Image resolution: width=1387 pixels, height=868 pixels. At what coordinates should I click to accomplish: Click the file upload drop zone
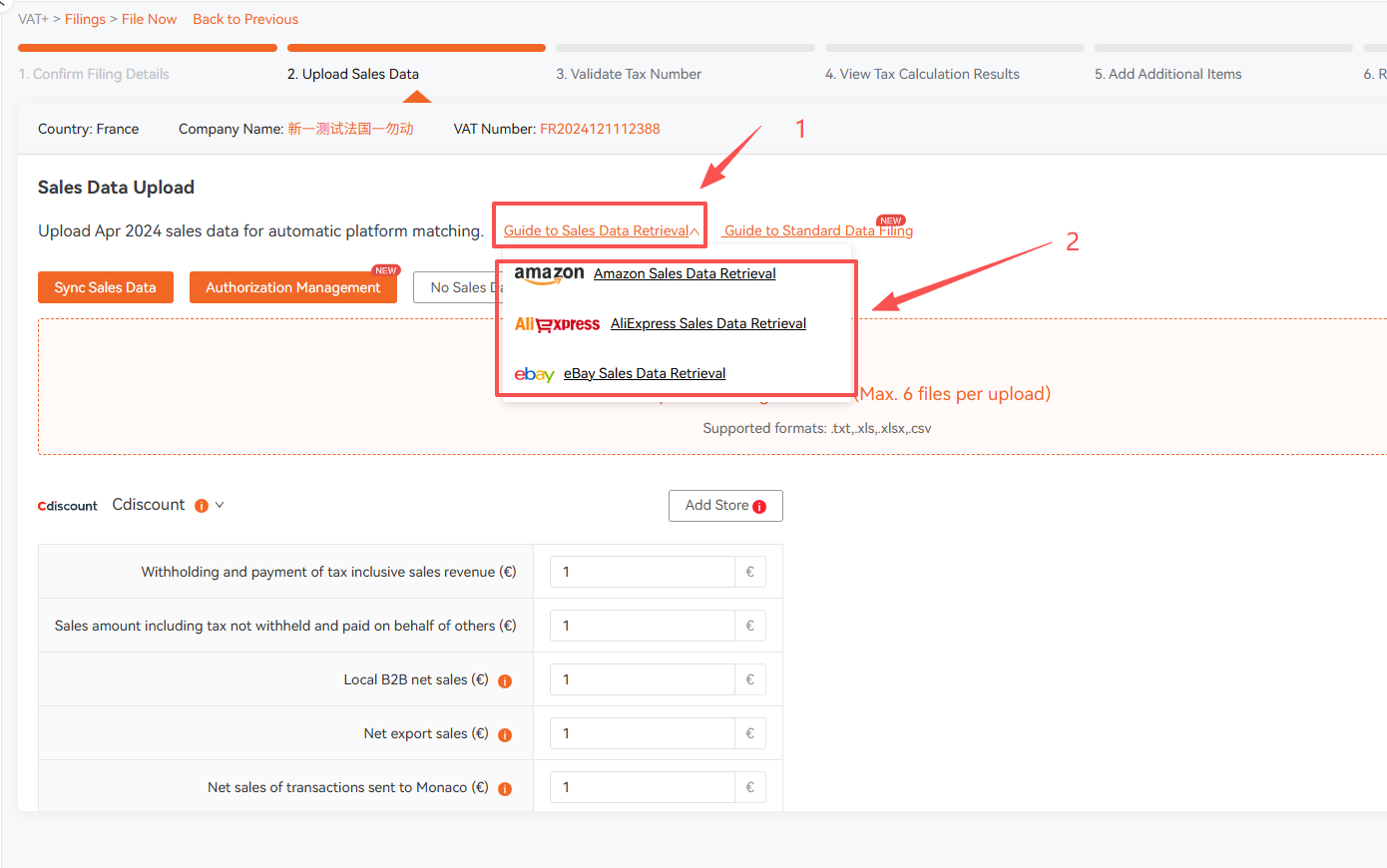(712, 387)
